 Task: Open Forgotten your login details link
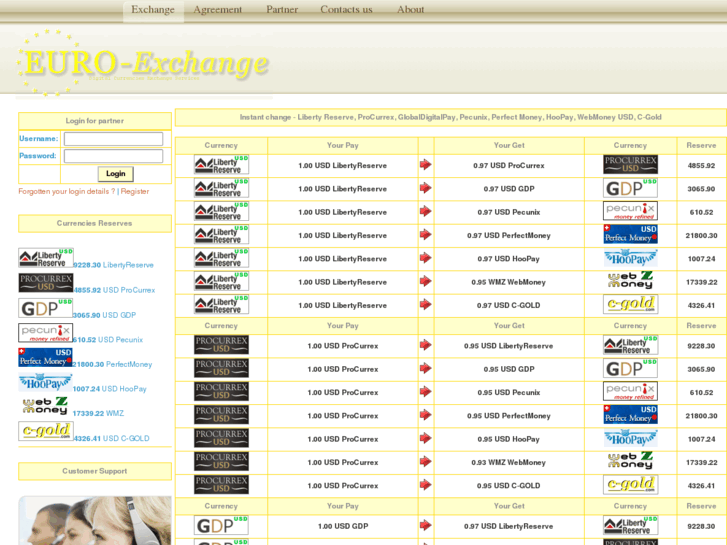pyautogui.click(x=67, y=192)
